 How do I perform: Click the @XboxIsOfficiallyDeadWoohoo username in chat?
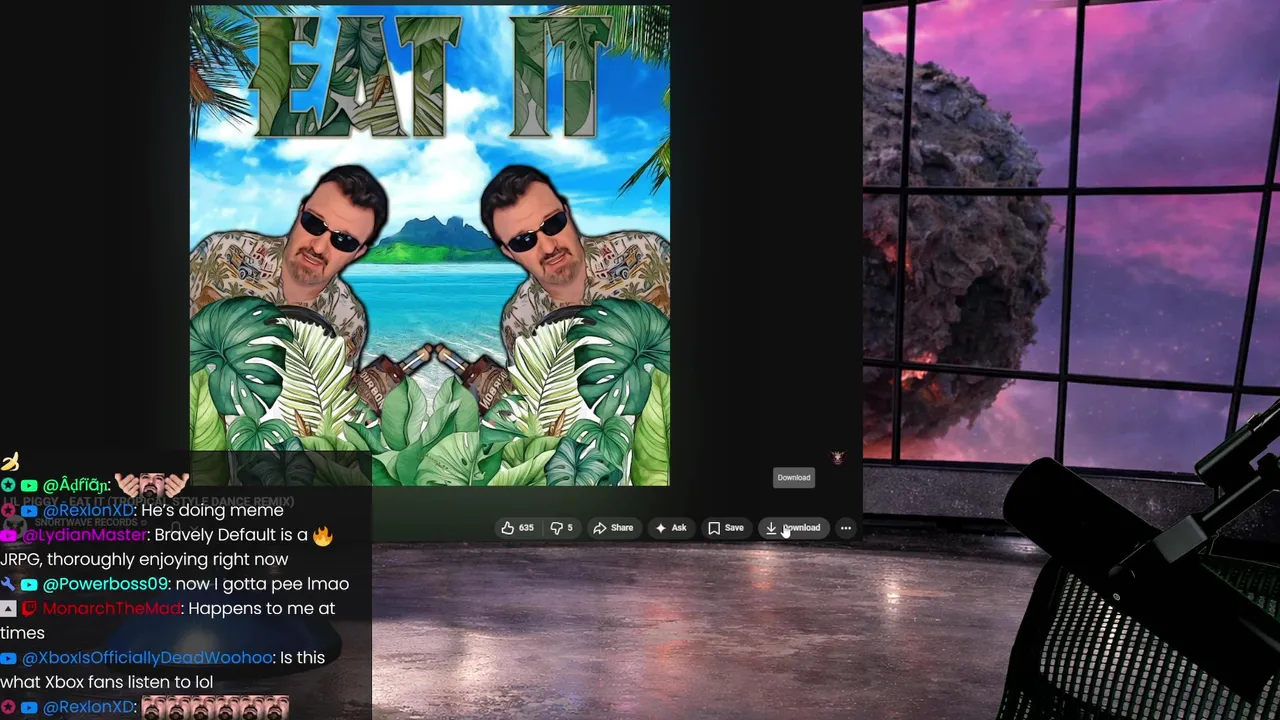click(147, 657)
